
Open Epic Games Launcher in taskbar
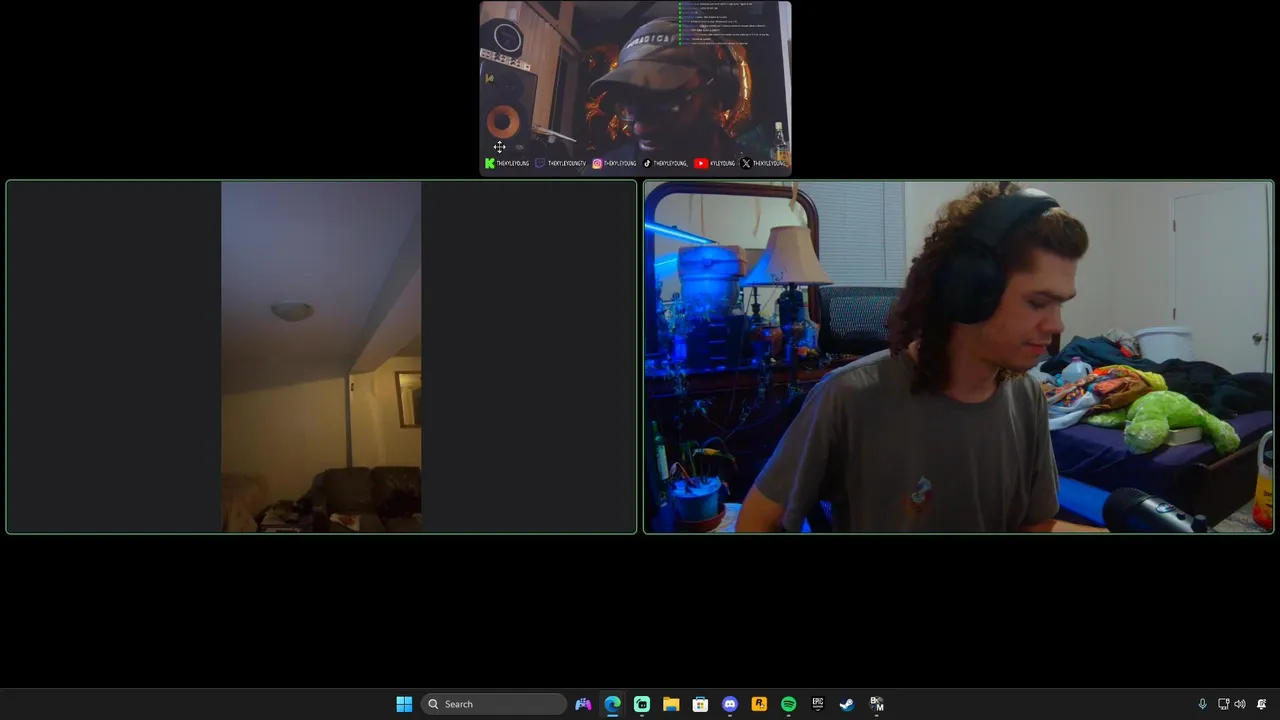click(x=817, y=704)
